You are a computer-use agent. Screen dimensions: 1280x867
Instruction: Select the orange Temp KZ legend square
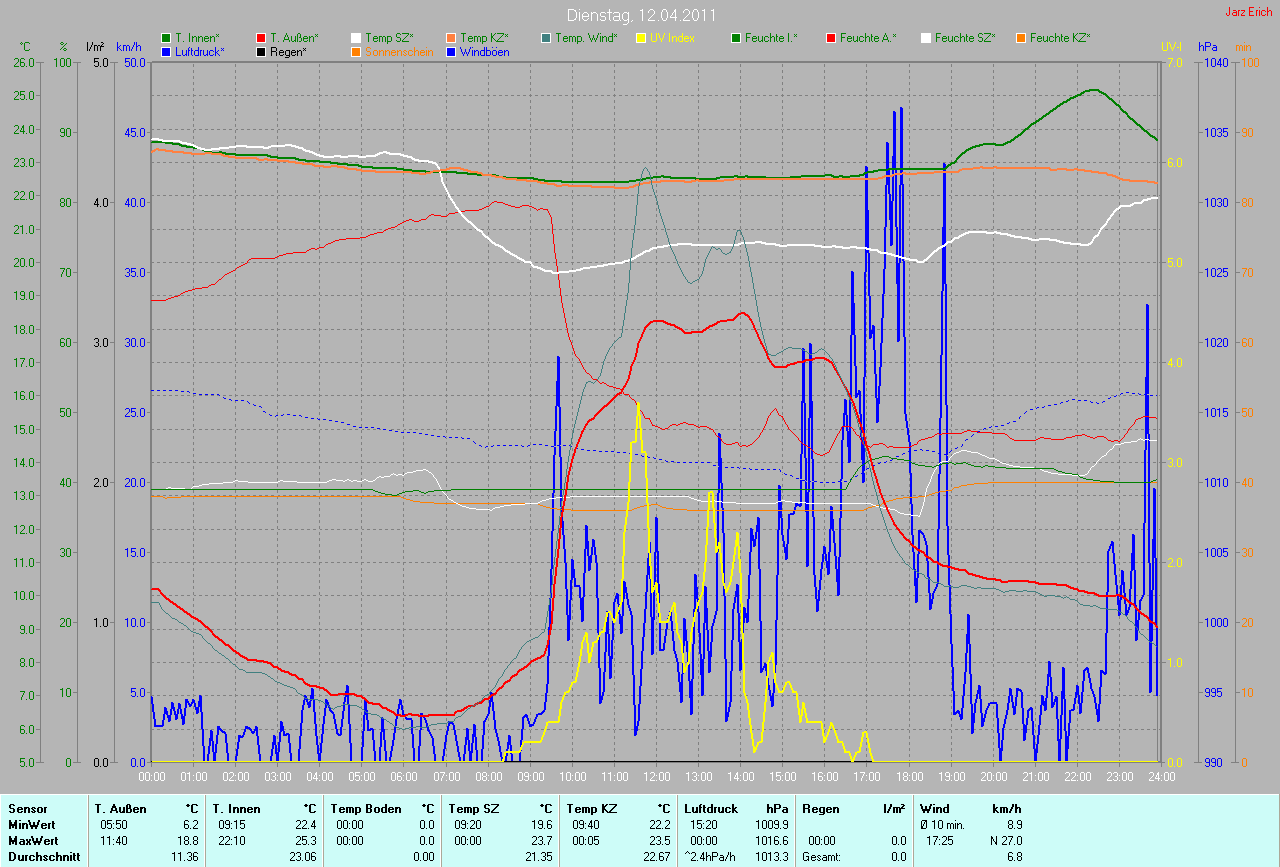tap(451, 38)
